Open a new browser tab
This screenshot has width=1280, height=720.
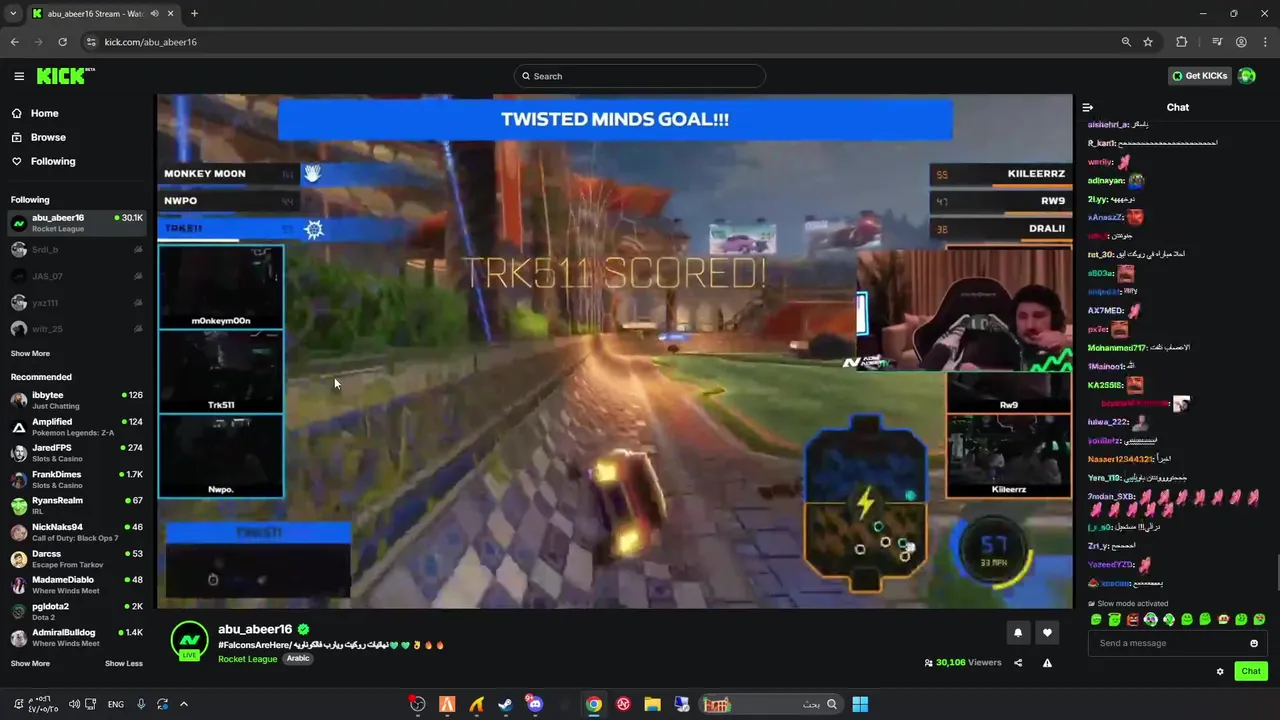point(194,14)
